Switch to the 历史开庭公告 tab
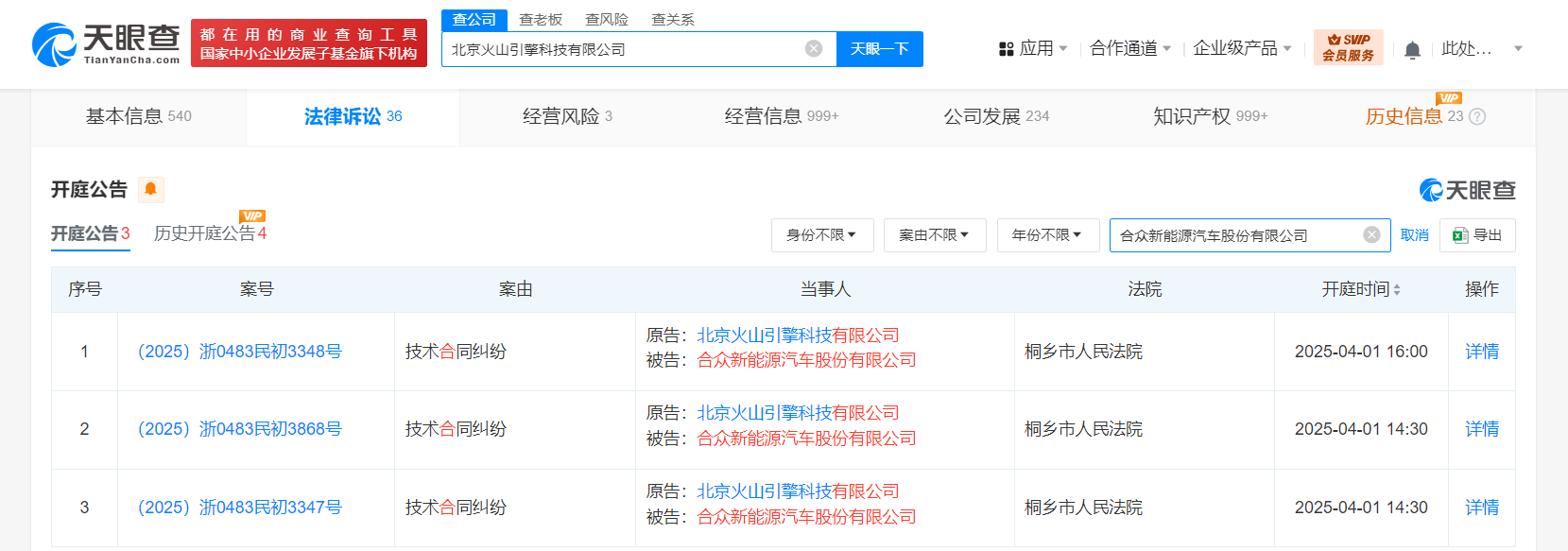This screenshot has height=551, width=1568. (210, 233)
